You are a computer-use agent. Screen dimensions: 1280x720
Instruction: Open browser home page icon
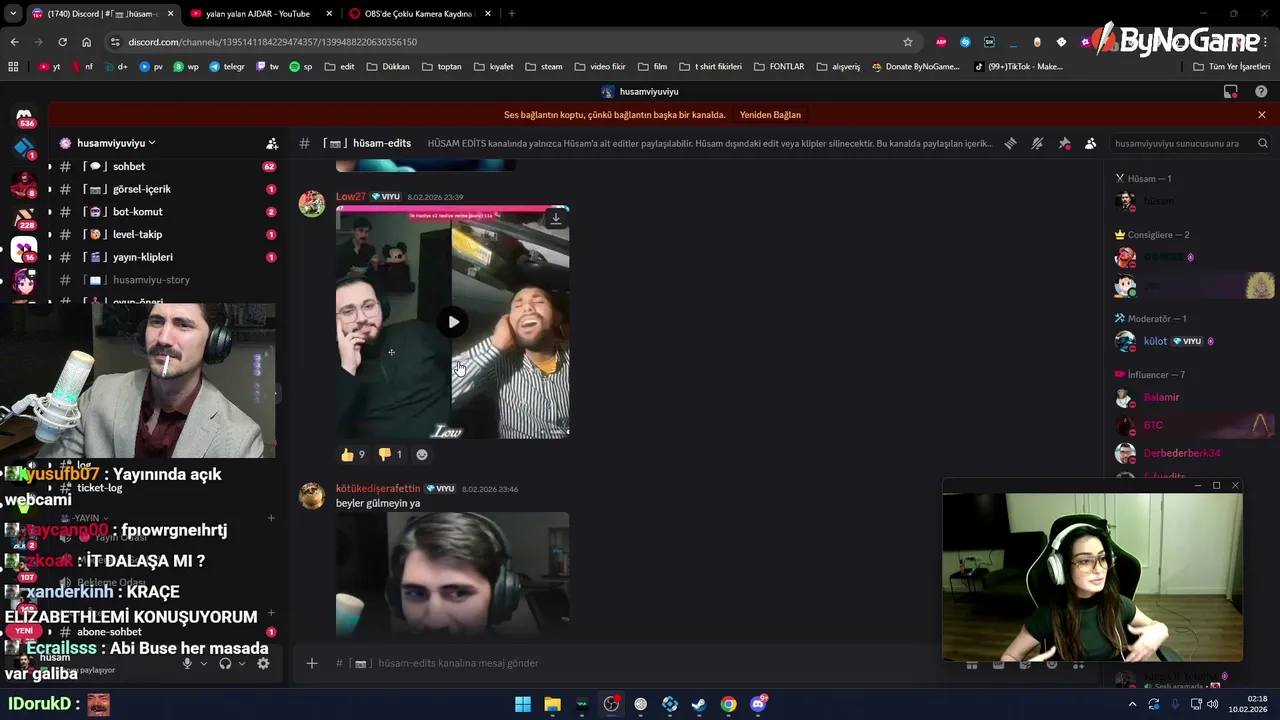pos(86,42)
